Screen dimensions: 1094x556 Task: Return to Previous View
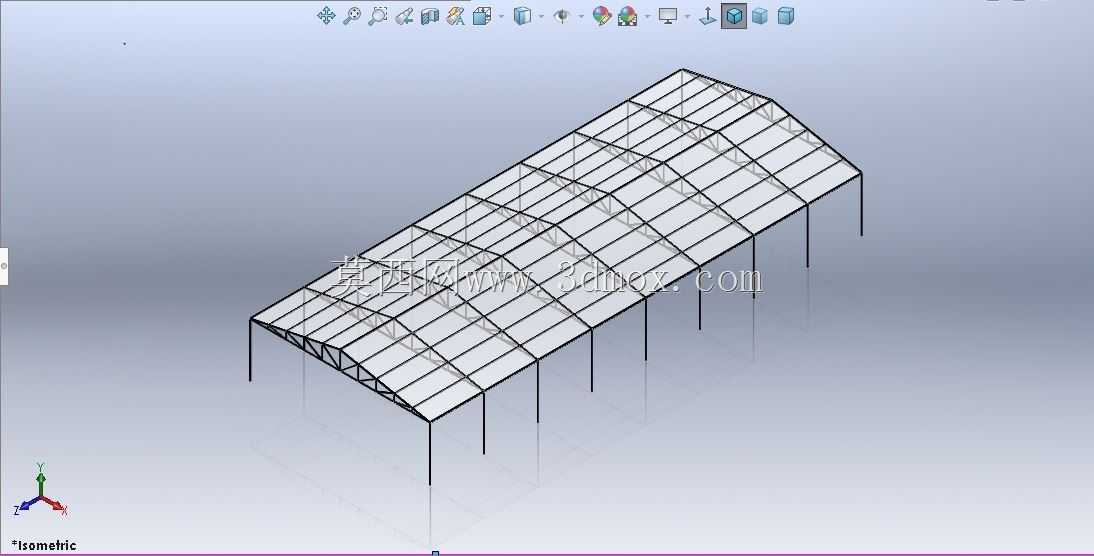click(x=404, y=15)
